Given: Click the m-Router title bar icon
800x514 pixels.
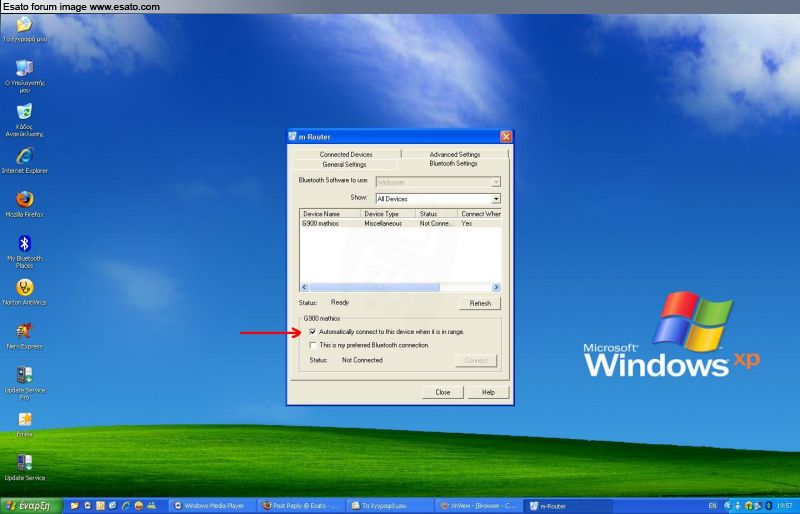Looking at the screenshot, I should click(x=292, y=136).
